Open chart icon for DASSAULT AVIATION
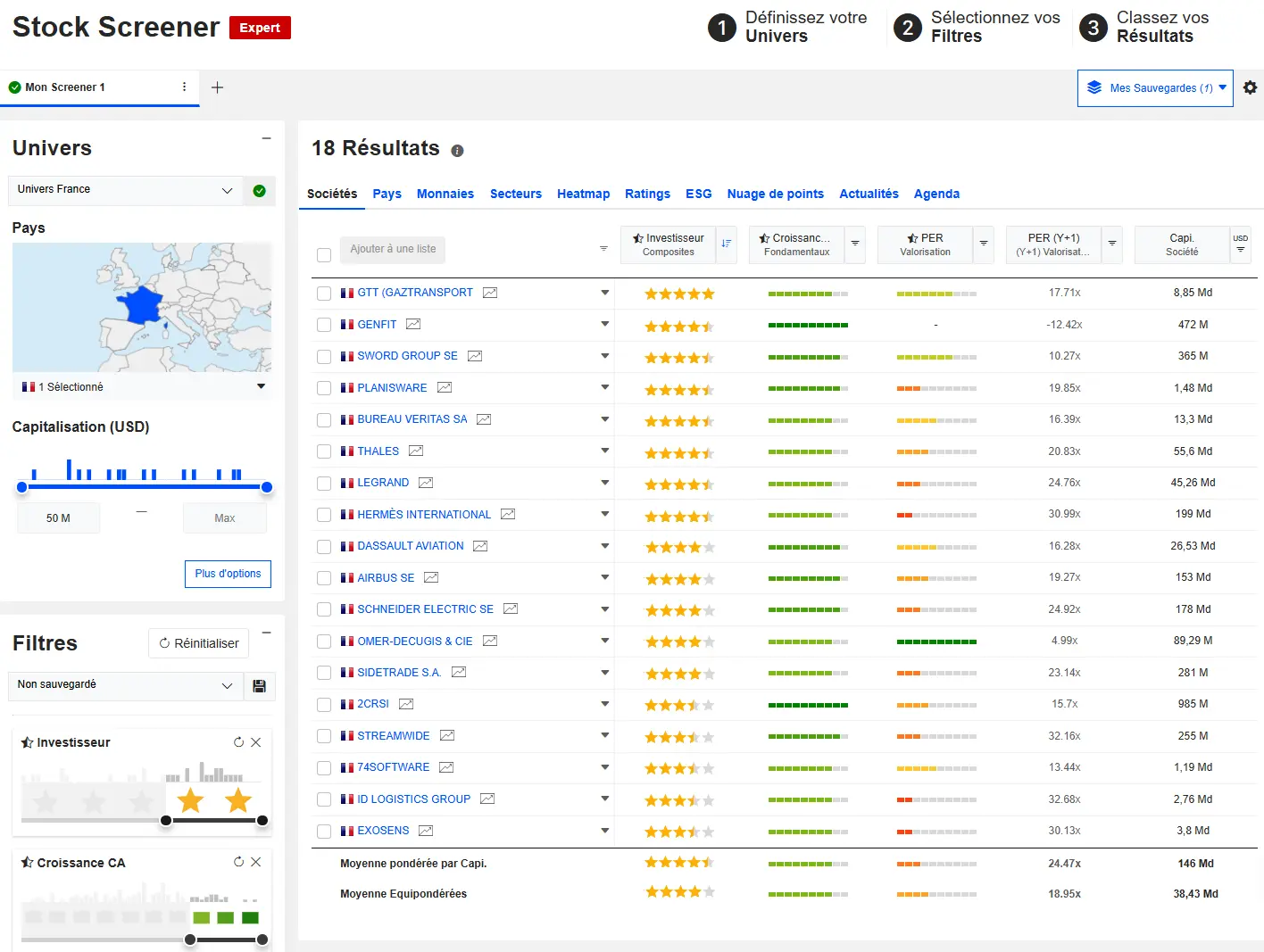This screenshot has width=1264, height=952. click(480, 546)
